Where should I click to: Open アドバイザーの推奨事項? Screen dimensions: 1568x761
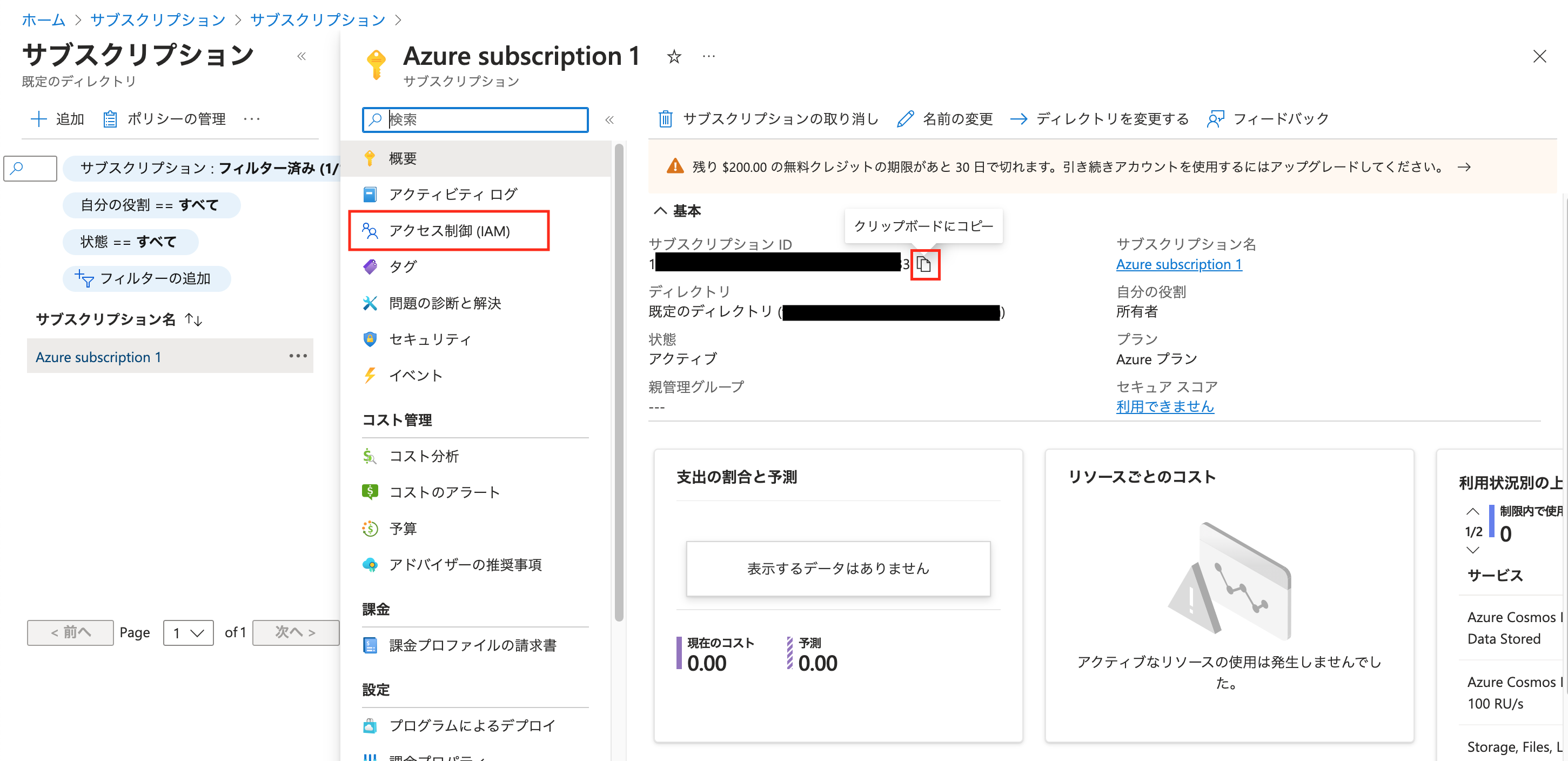pos(466,564)
